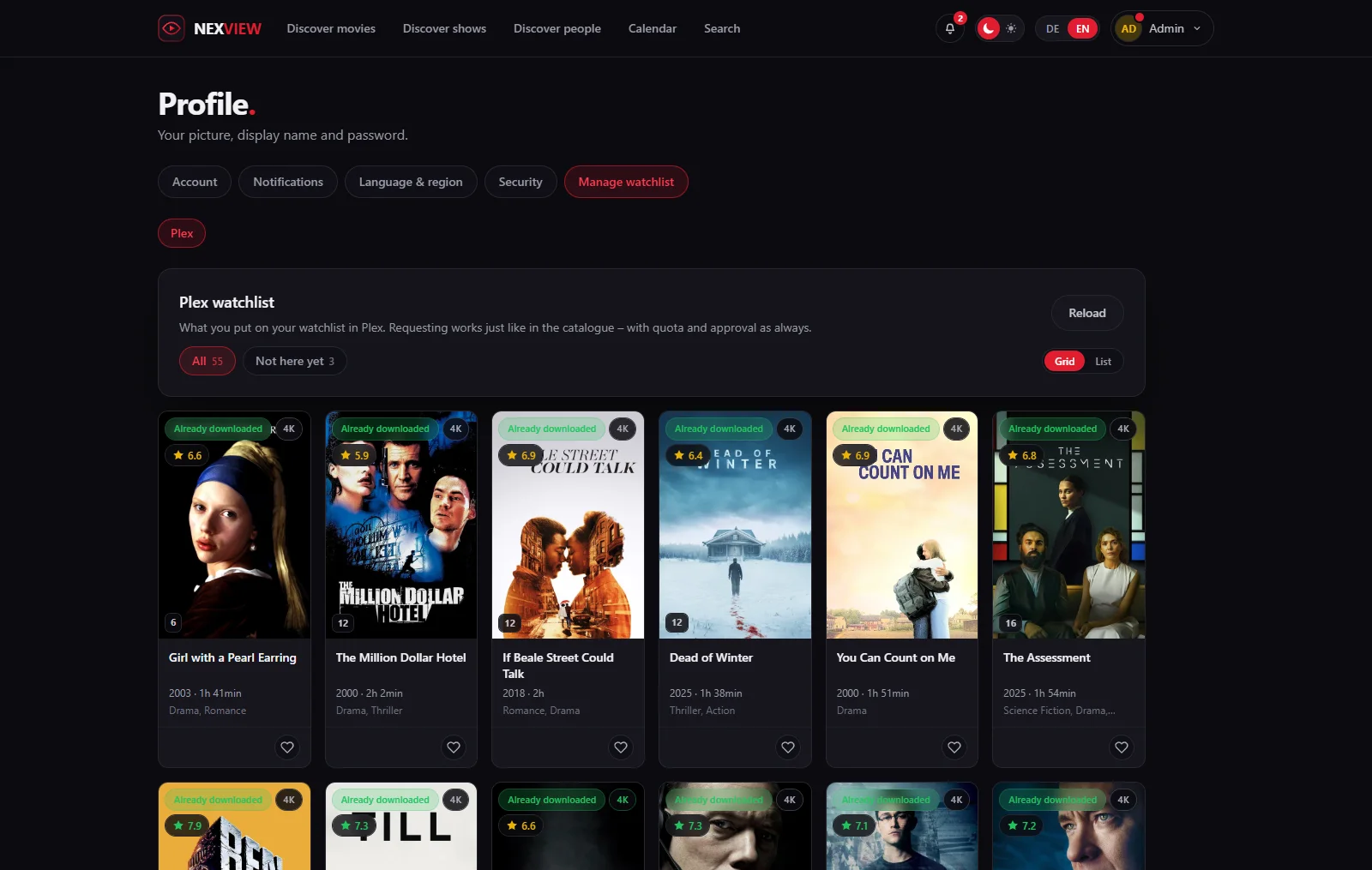Select Manage watchlist tab

(626, 182)
